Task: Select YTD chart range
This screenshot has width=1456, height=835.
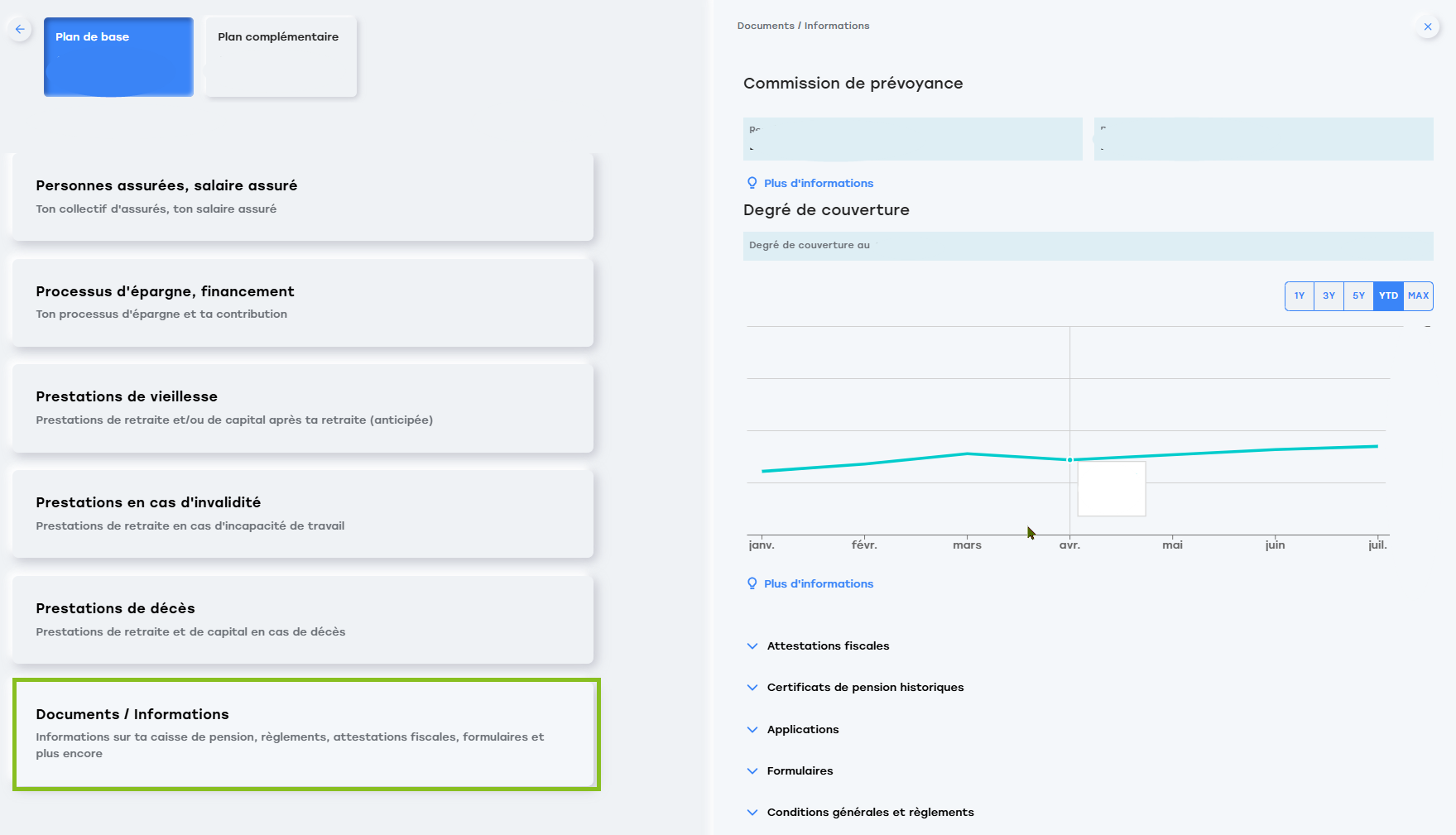Action: (x=1388, y=295)
